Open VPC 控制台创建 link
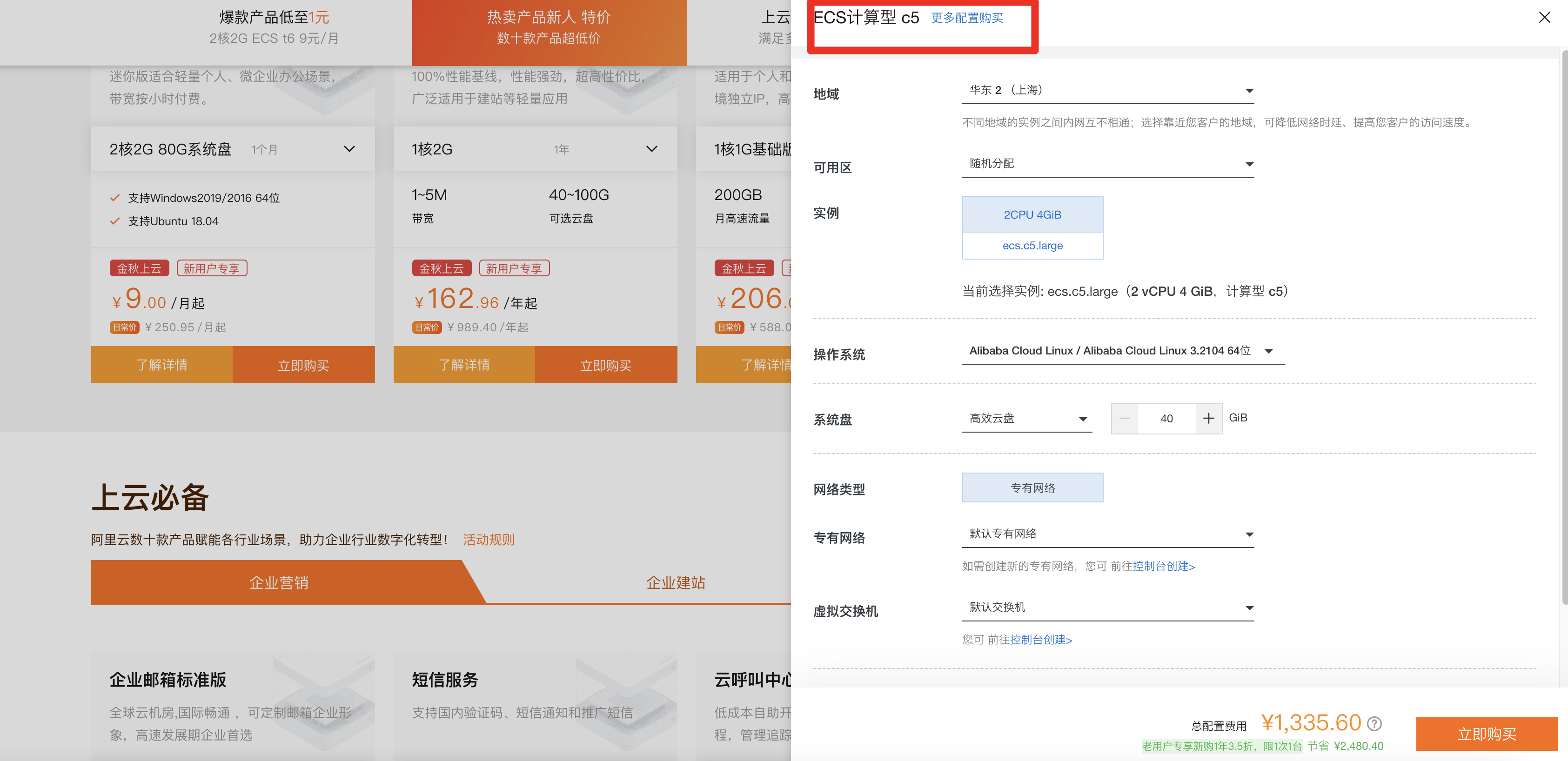 click(1163, 567)
